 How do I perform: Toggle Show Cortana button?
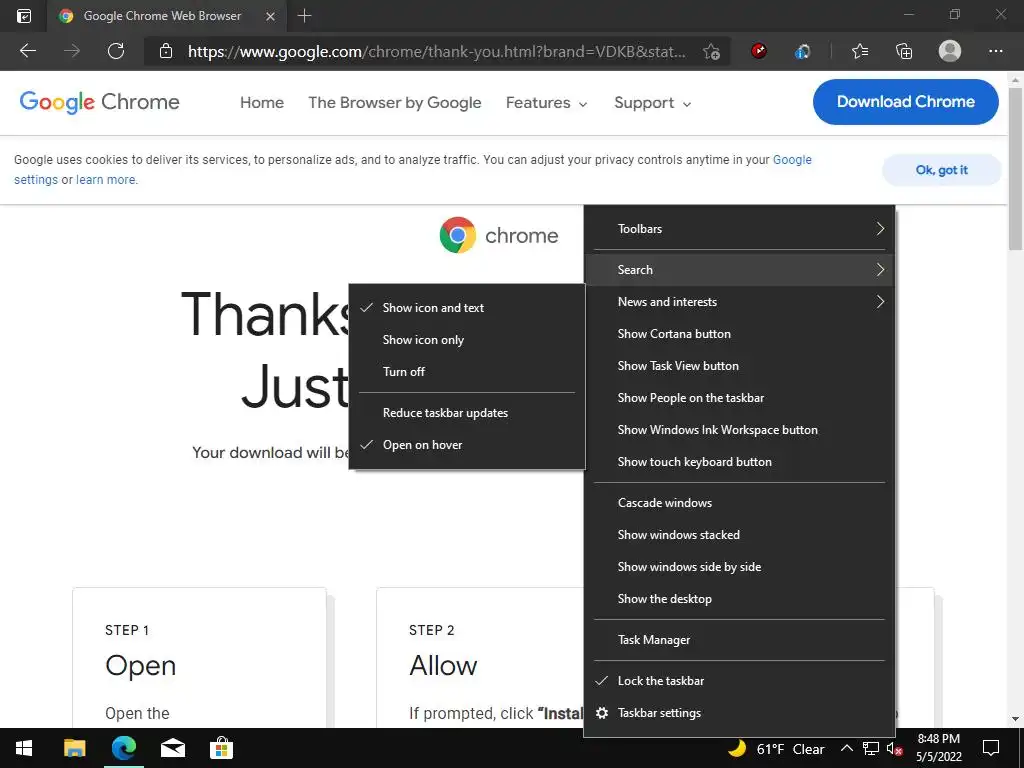click(x=739, y=334)
